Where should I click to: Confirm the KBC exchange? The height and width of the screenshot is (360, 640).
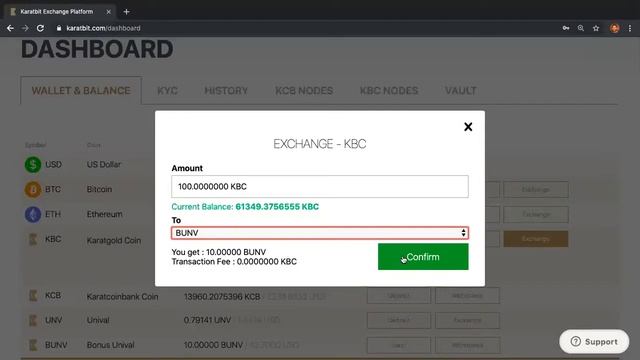click(423, 257)
